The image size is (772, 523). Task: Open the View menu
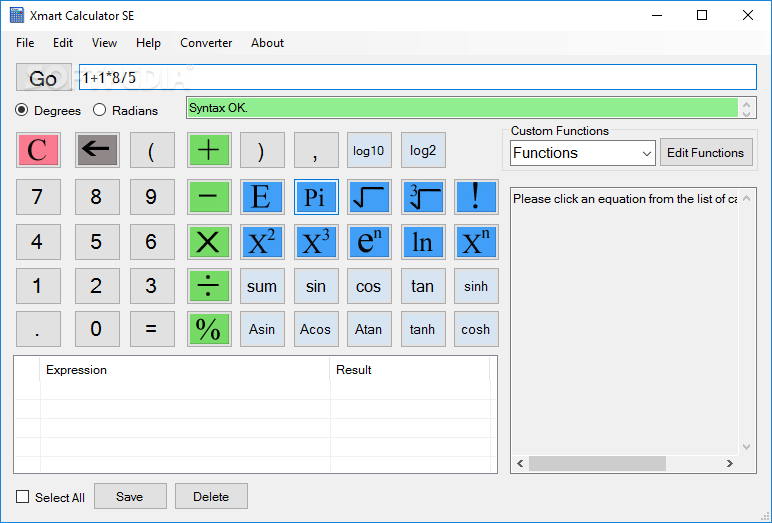point(104,43)
